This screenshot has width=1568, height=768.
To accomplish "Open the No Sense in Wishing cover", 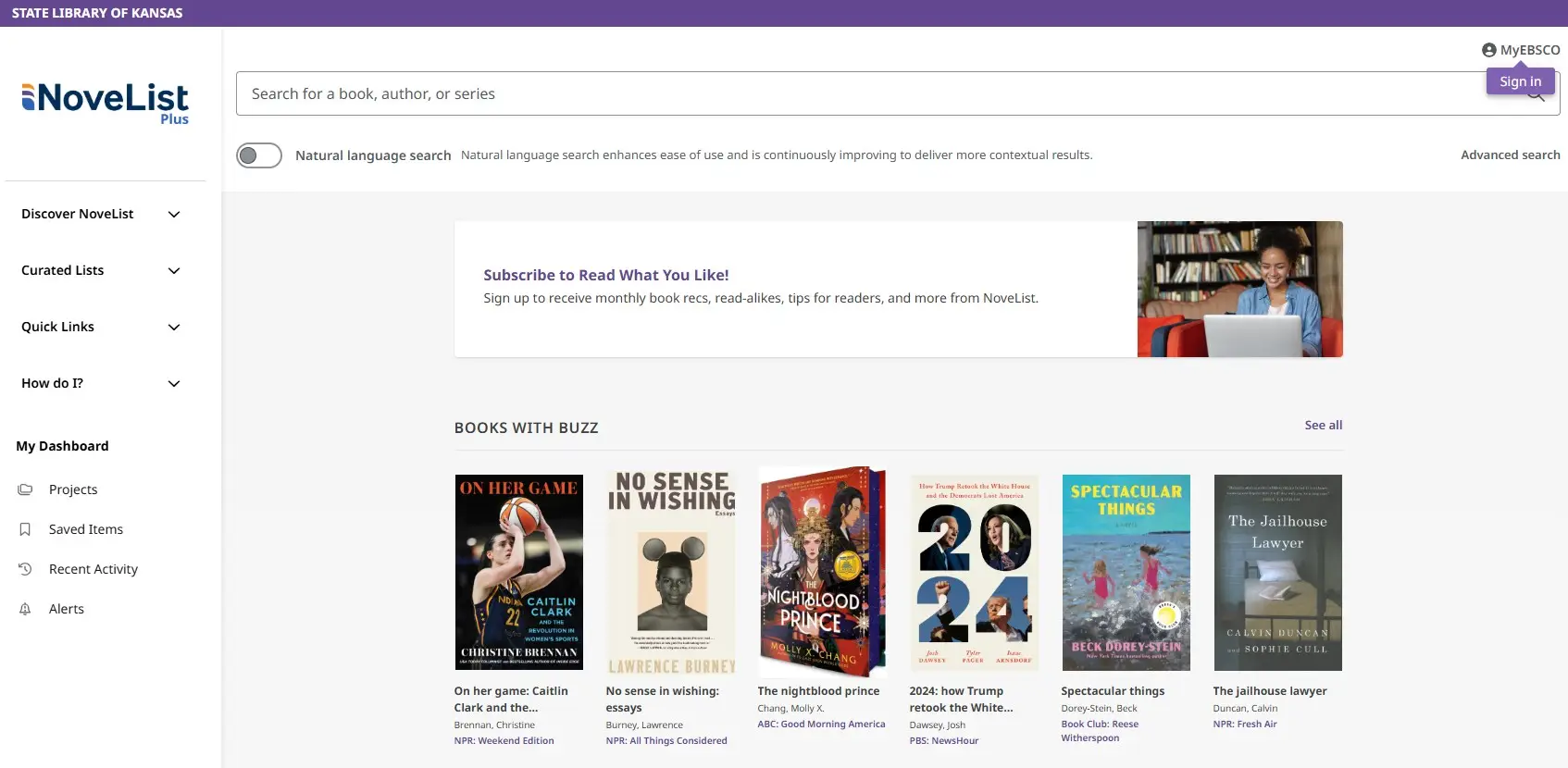I will [671, 572].
